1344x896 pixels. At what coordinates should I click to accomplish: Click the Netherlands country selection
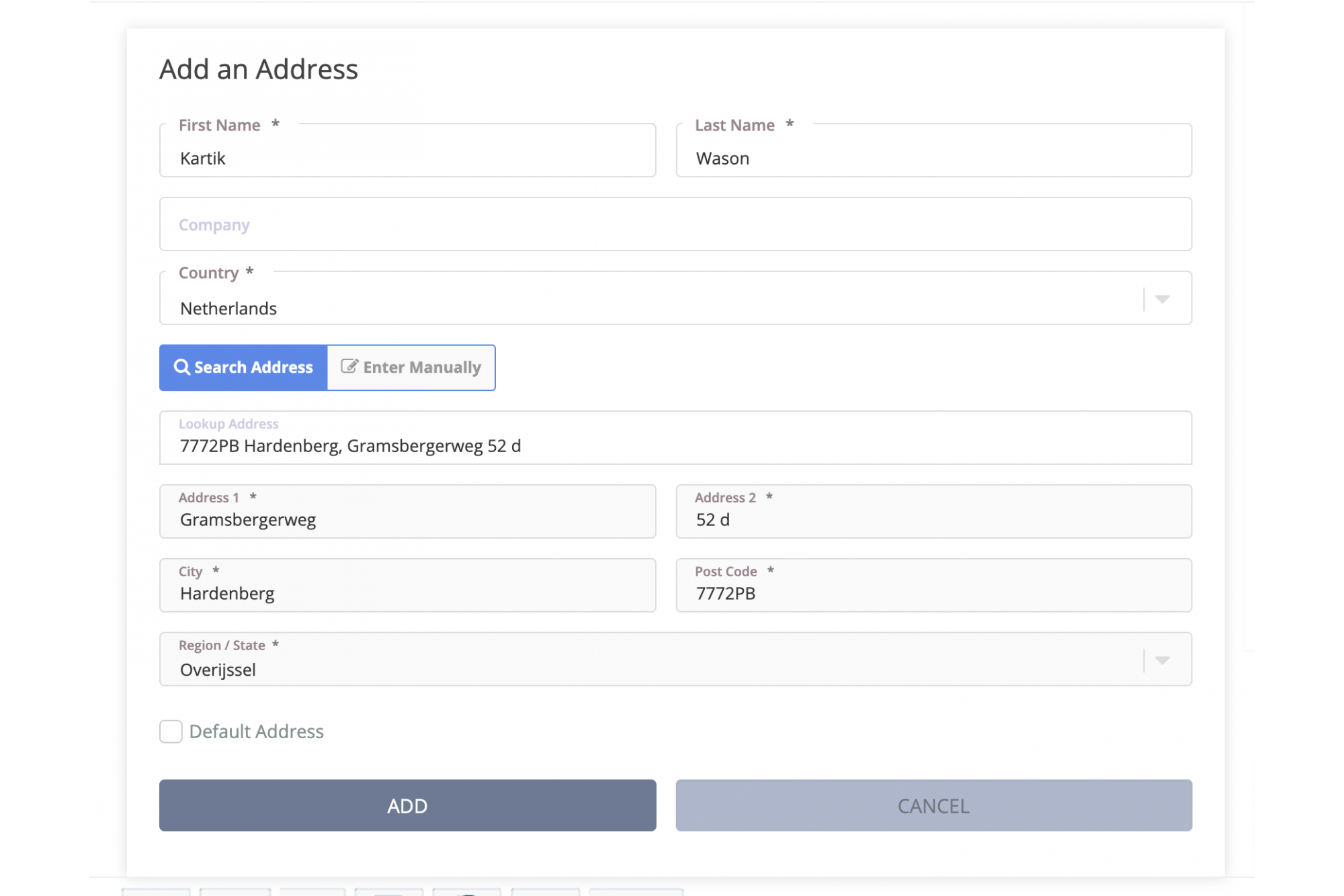pos(228,308)
